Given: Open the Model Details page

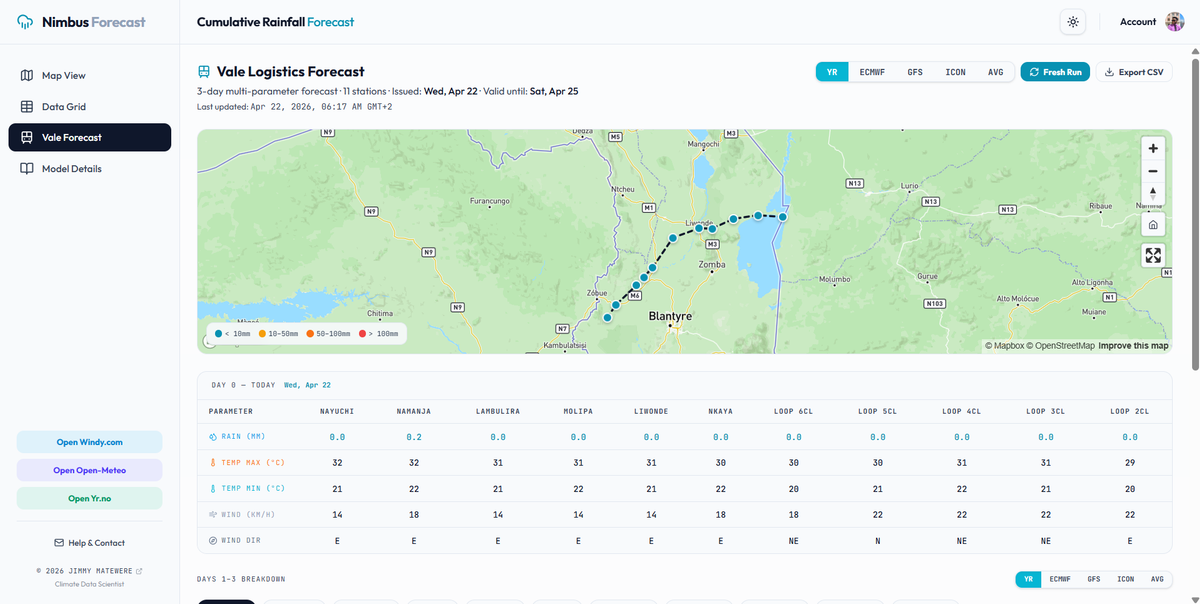Looking at the screenshot, I should pyautogui.click(x=90, y=169).
